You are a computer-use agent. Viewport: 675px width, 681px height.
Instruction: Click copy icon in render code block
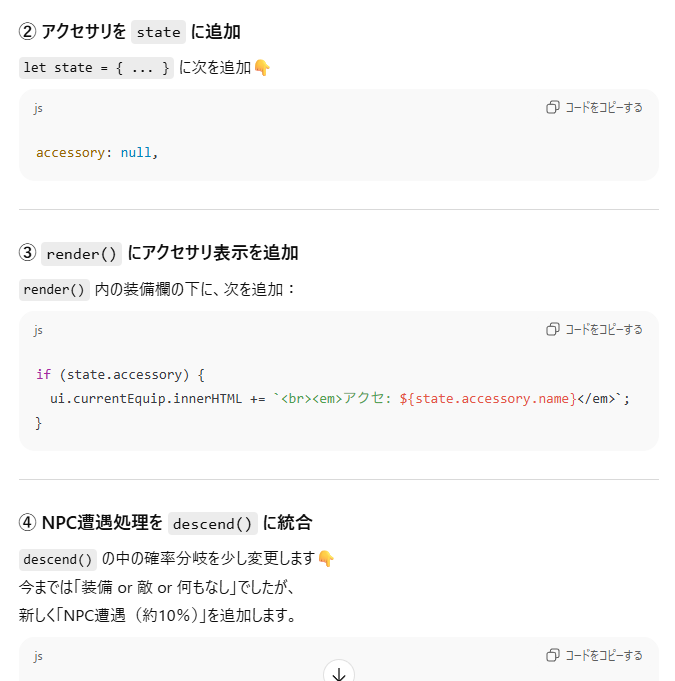pos(553,329)
